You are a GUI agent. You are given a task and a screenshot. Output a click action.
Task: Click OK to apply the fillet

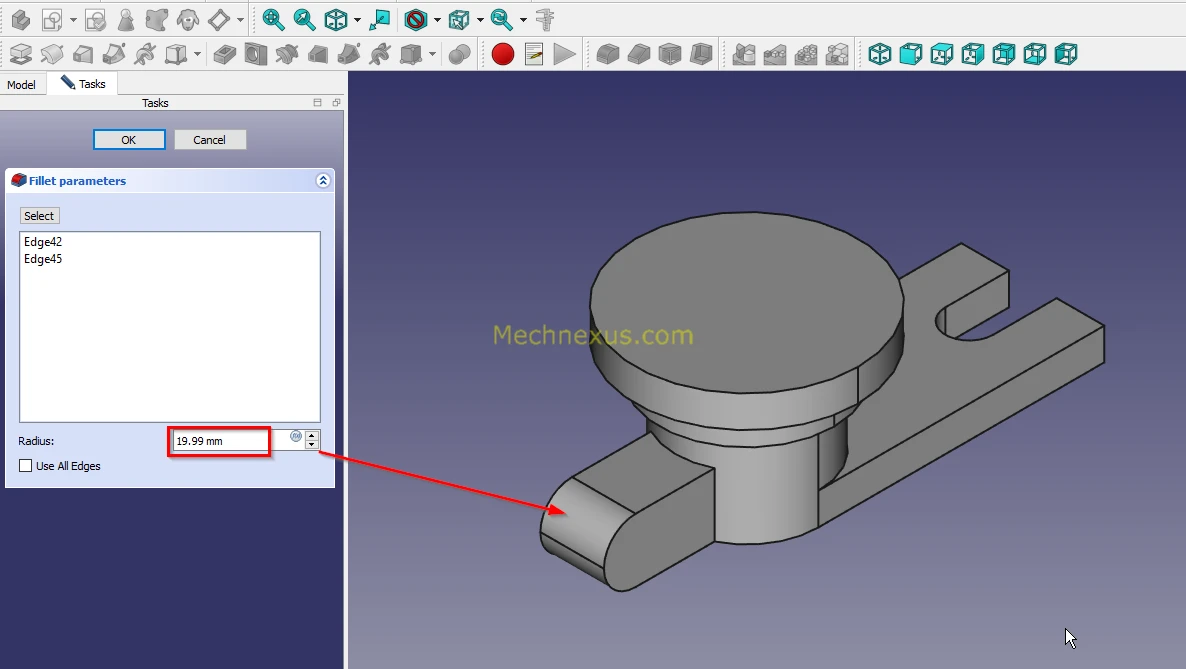[129, 140]
